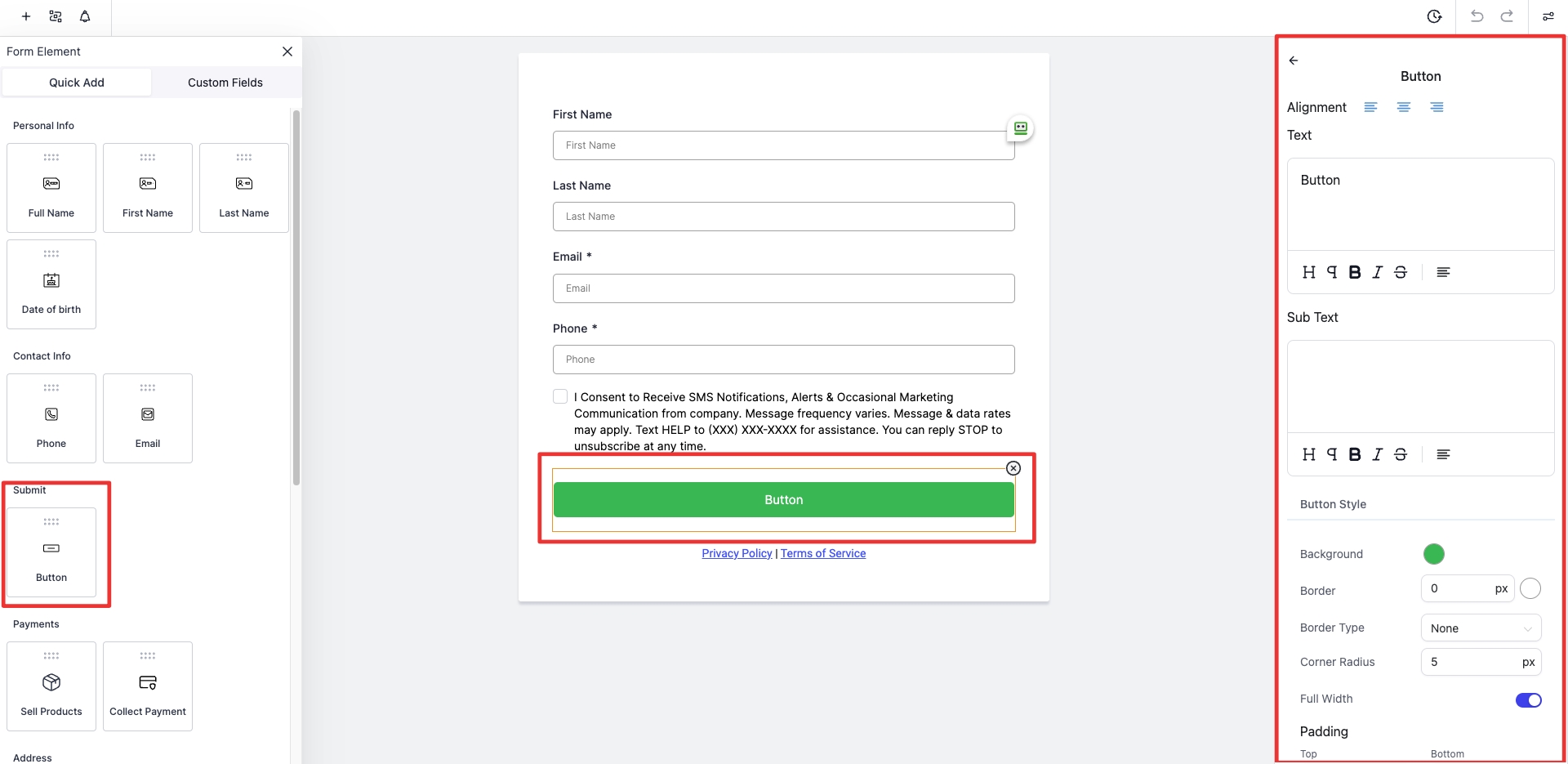Apply bold in the Text editor toolbar
The height and width of the screenshot is (764, 1568).
pyautogui.click(x=1354, y=272)
